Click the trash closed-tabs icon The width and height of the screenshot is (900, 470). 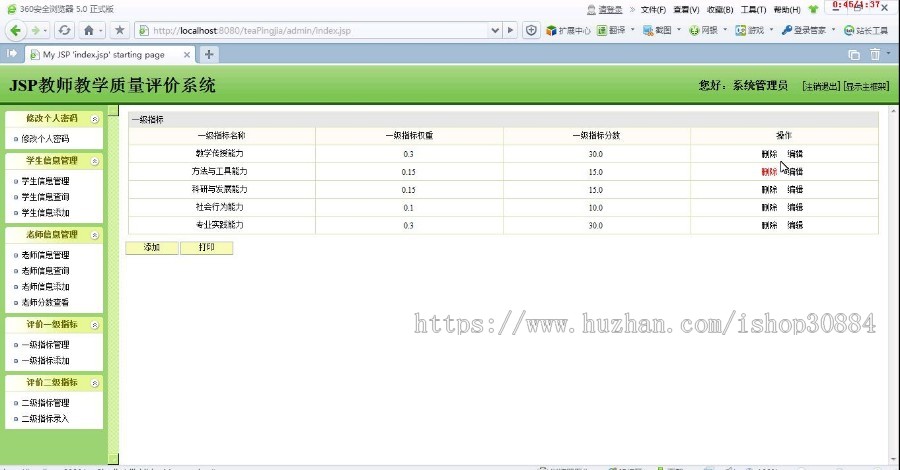pyautogui.click(x=875, y=54)
